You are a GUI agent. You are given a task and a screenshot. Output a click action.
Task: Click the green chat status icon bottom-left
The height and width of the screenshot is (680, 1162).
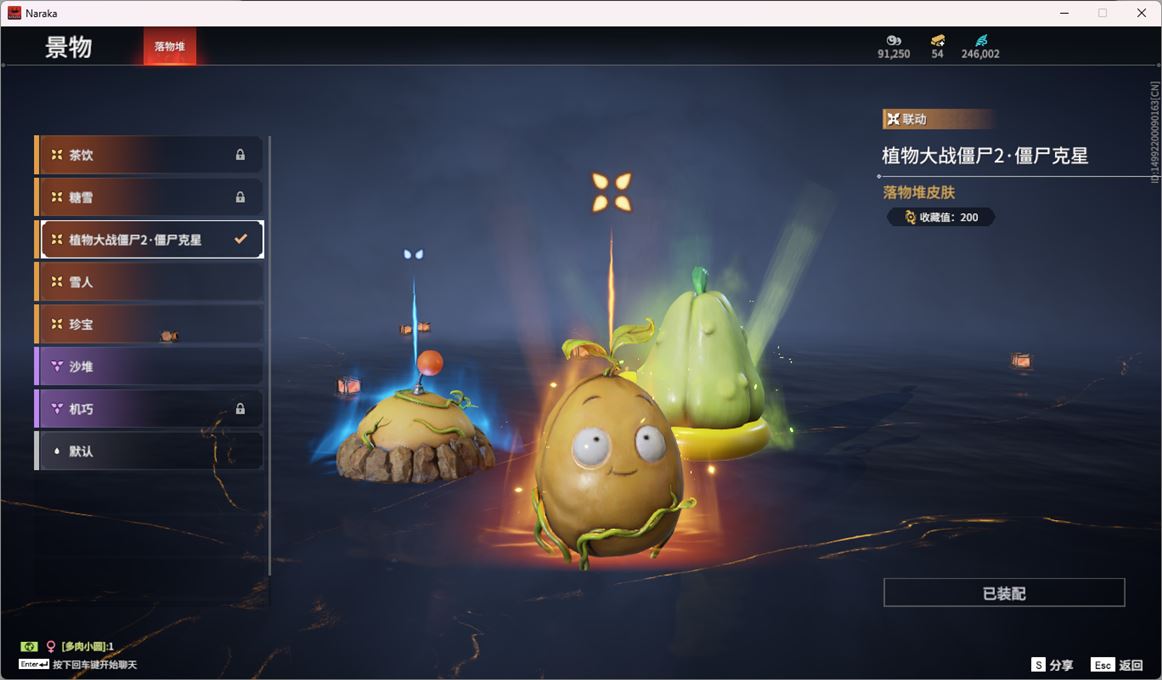coord(29,646)
